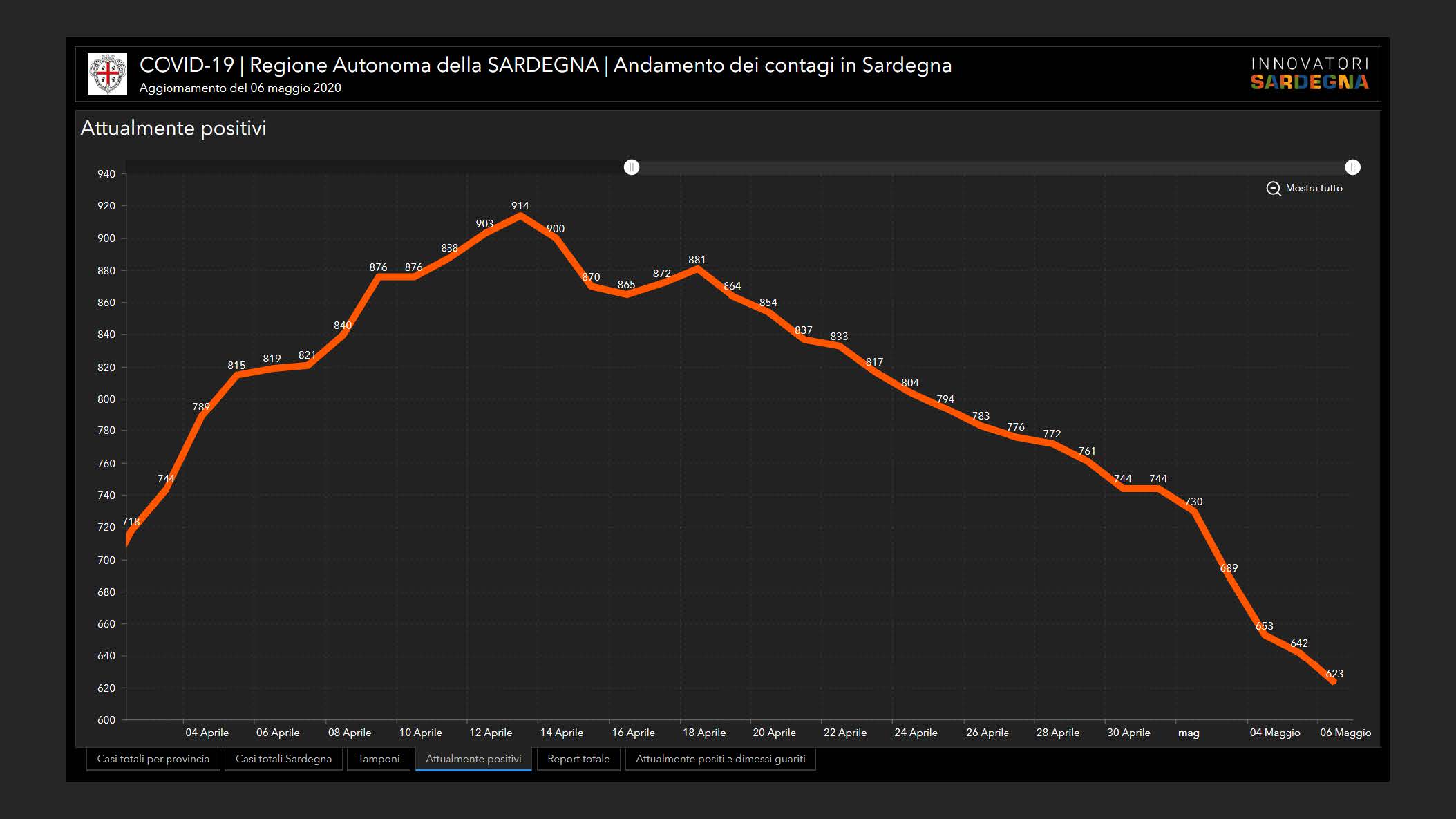Switch to Casi totali Sardegna tab

283,759
